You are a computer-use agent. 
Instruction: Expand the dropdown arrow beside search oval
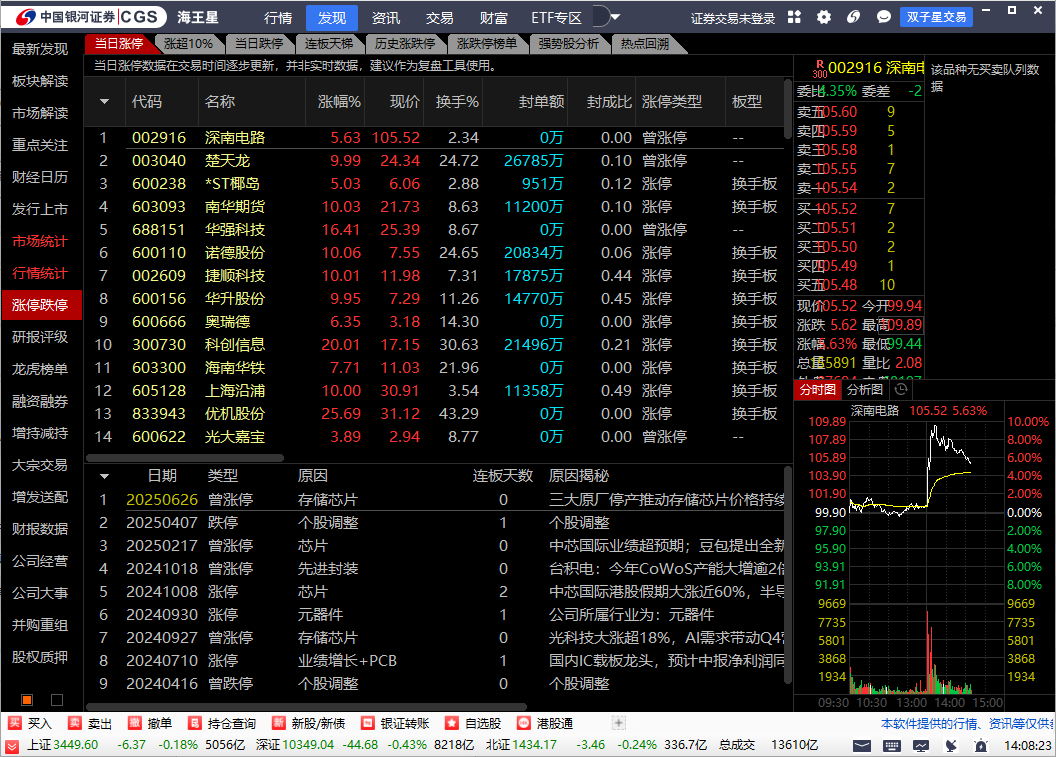pyautogui.click(x=616, y=17)
